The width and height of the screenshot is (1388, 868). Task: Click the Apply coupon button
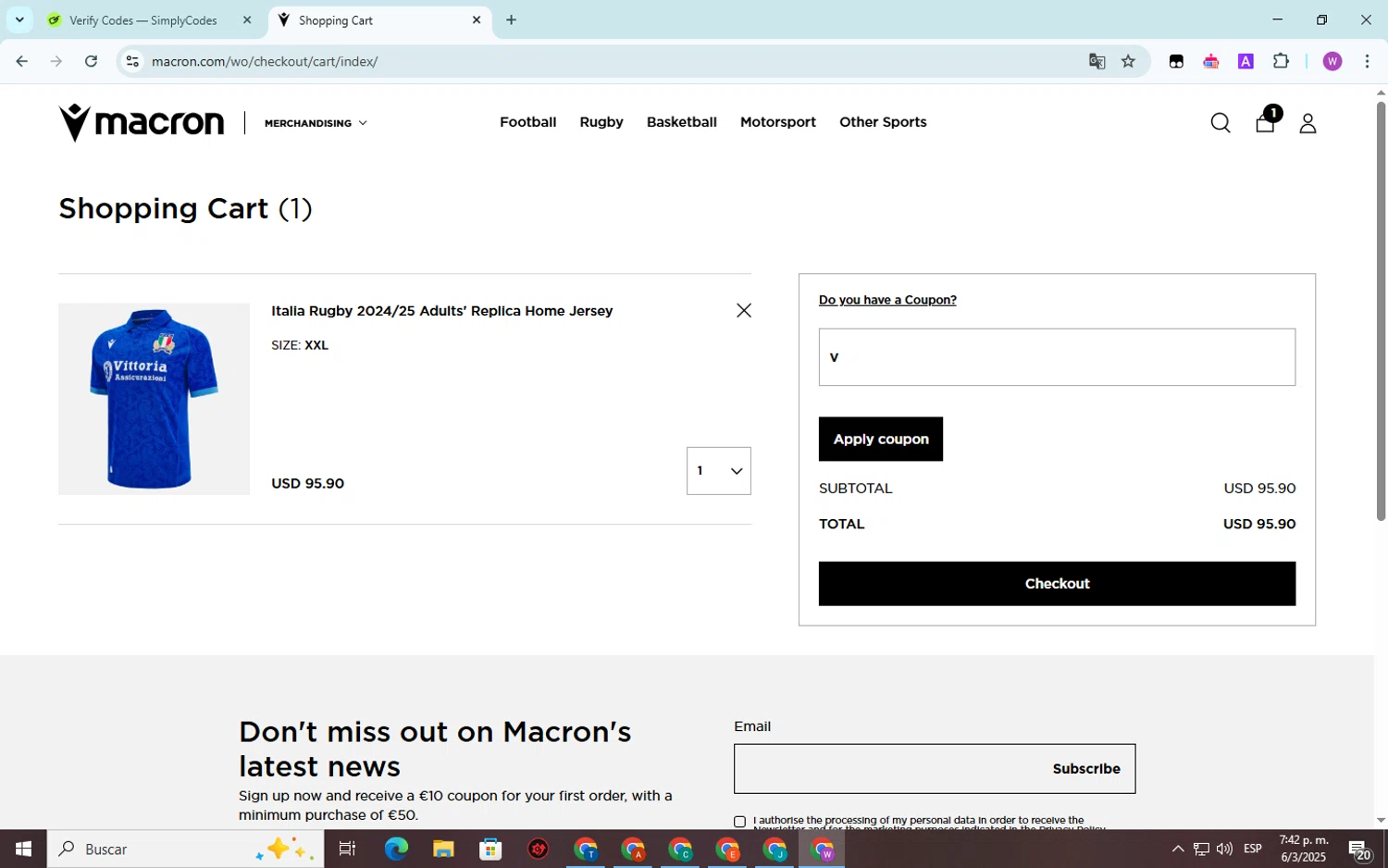pyautogui.click(x=881, y=439)
